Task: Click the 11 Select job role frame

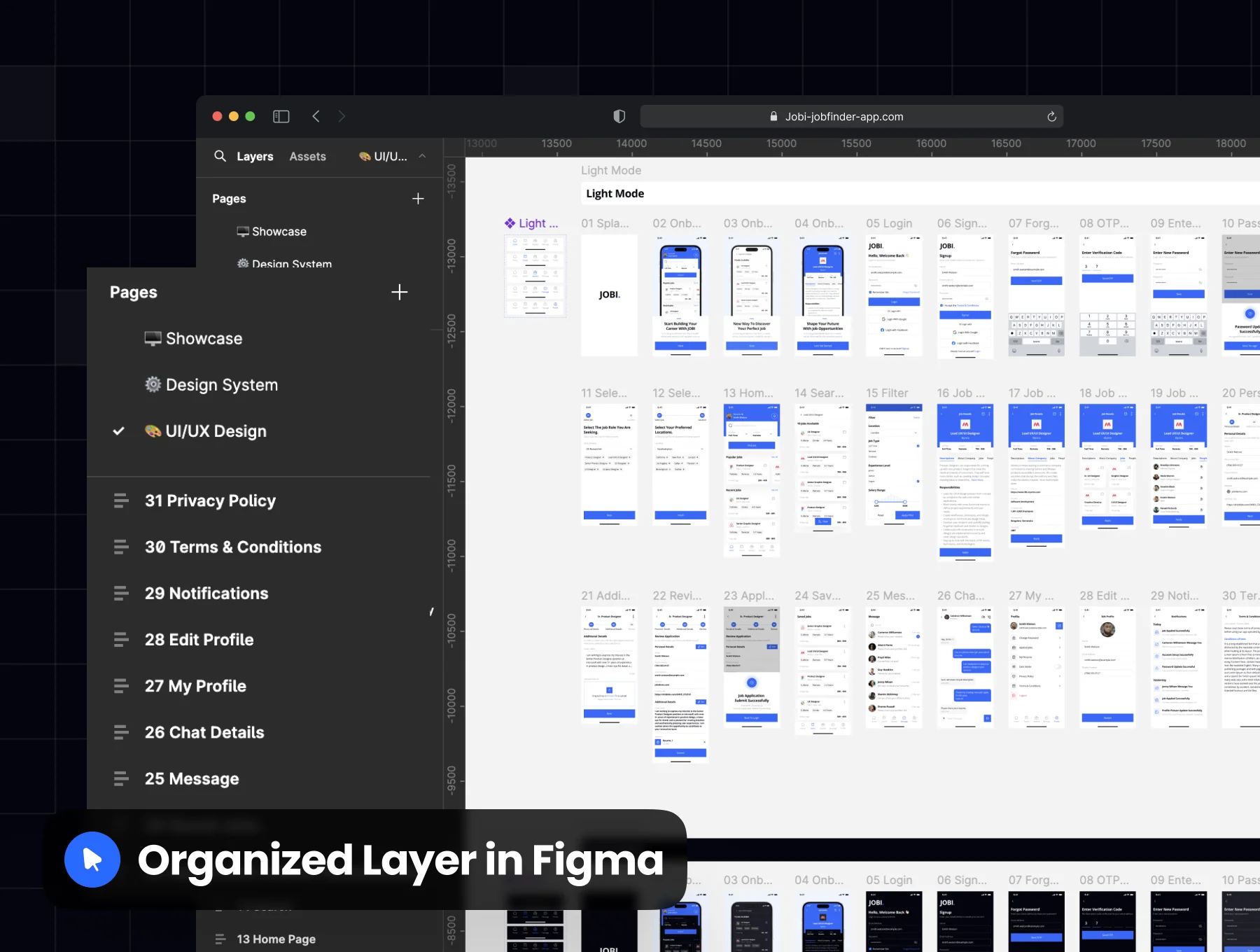Action: 609,465
